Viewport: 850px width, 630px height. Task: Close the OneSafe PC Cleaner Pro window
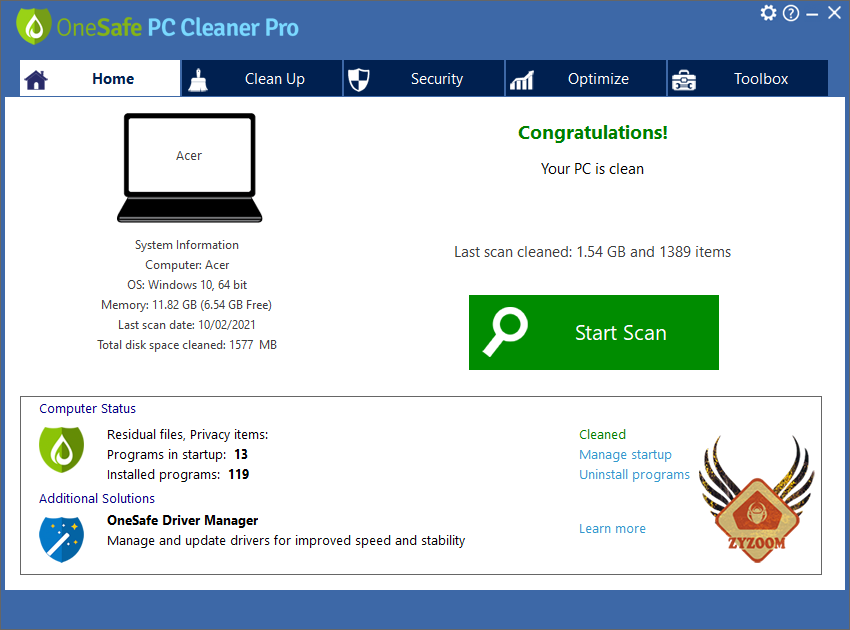pos(834,12)
